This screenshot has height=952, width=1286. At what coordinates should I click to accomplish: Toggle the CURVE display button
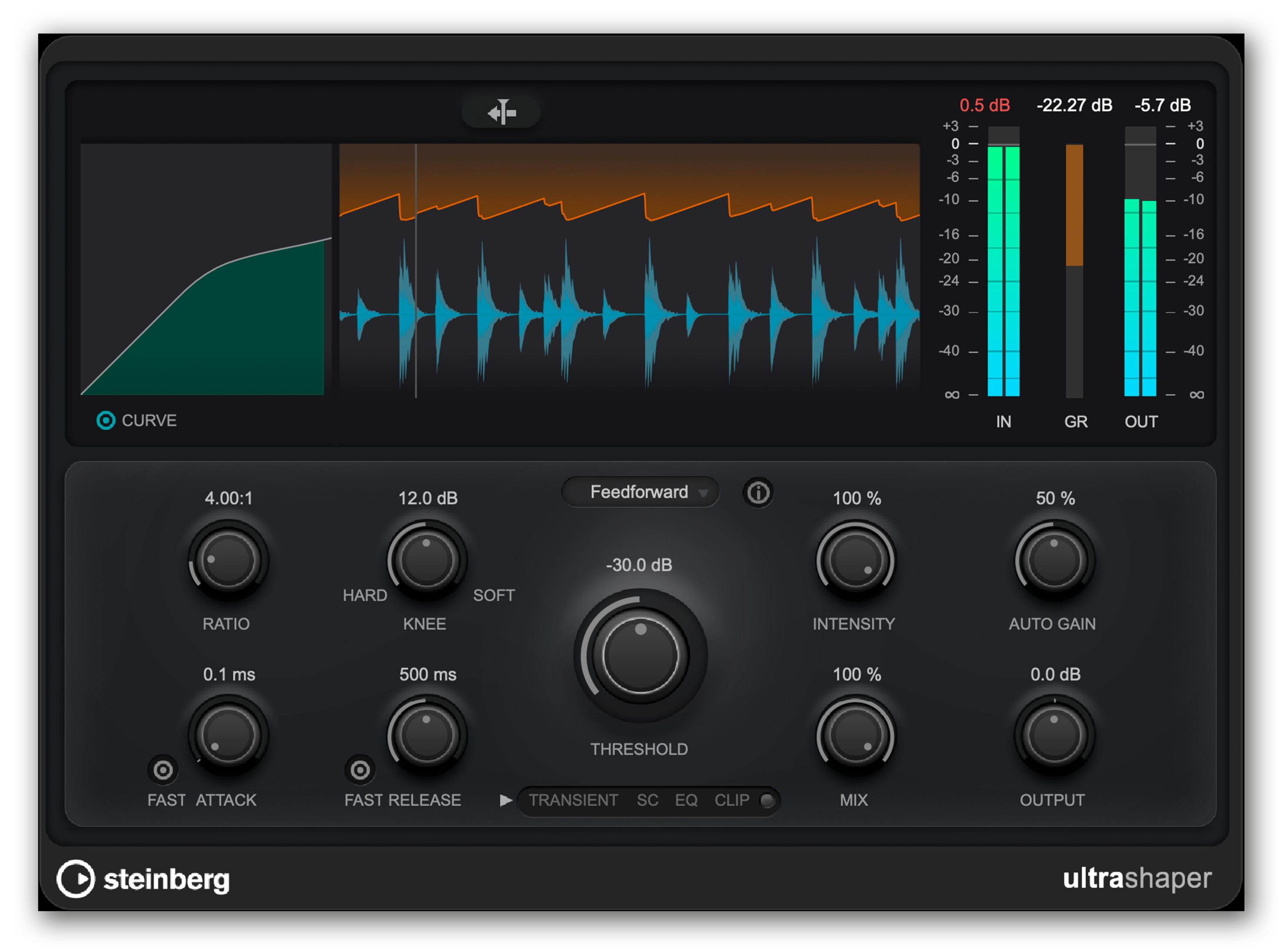tap(106, 421)
